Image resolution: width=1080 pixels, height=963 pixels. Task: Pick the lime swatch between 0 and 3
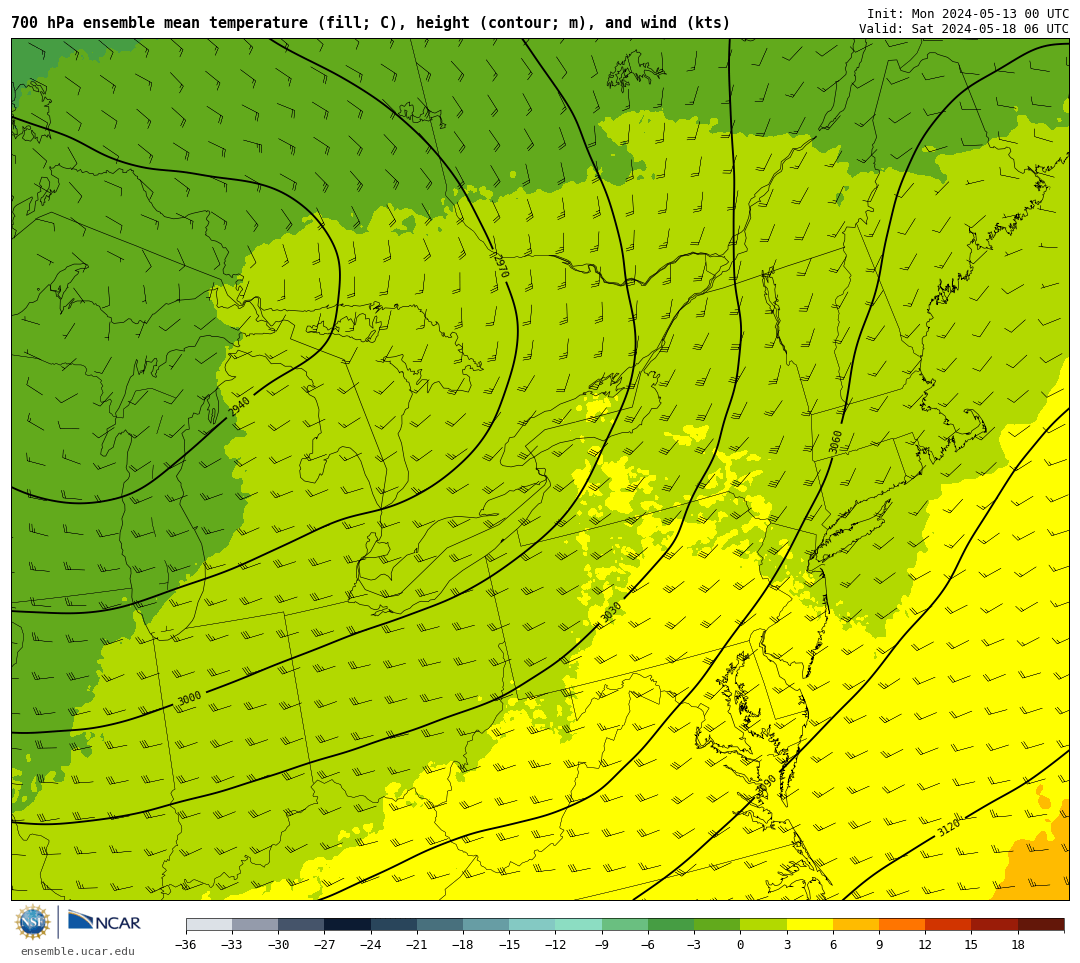click(763, 925)
